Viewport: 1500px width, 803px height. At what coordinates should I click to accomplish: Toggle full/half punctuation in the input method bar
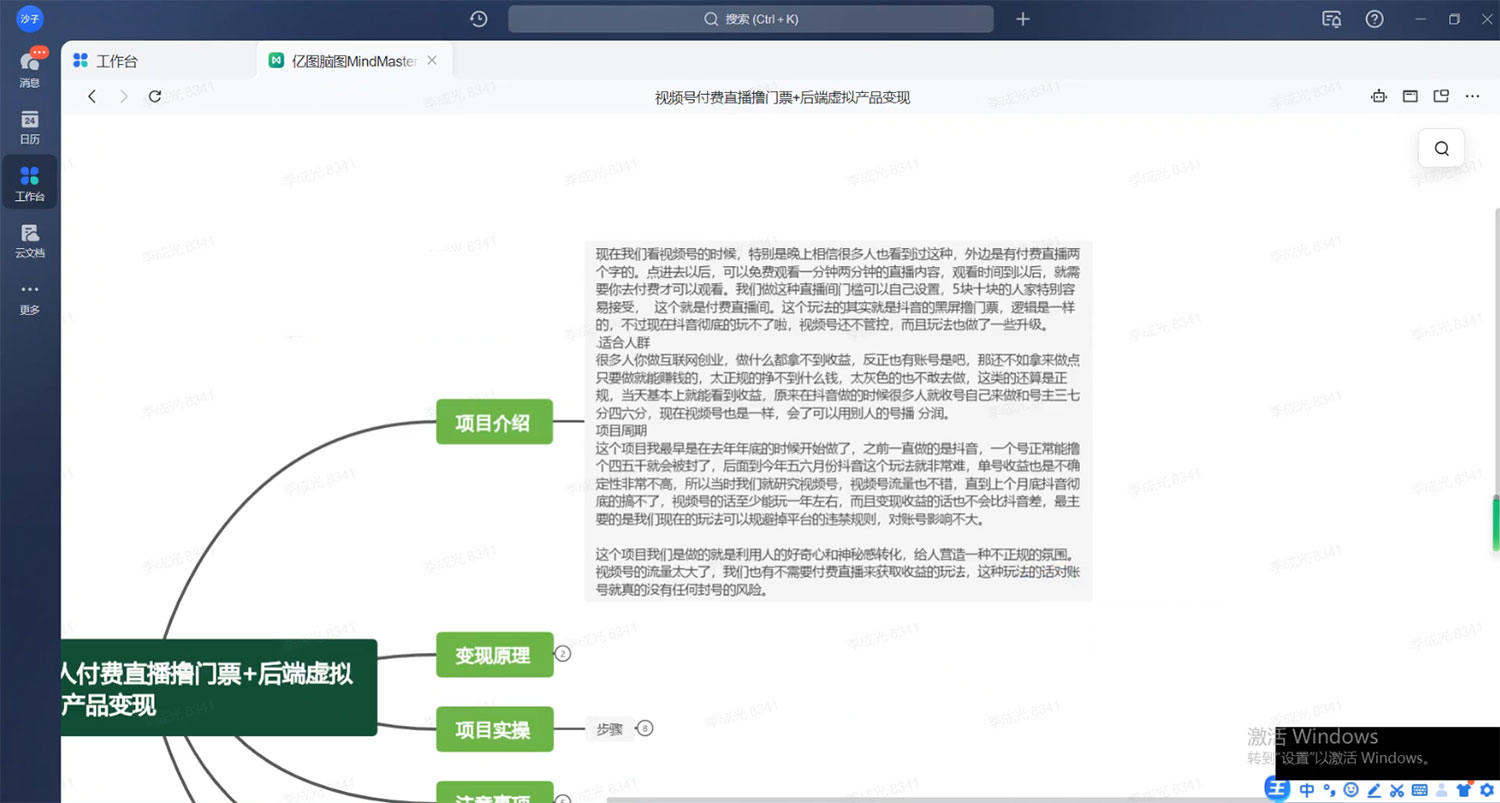(x=1330, y=791)
